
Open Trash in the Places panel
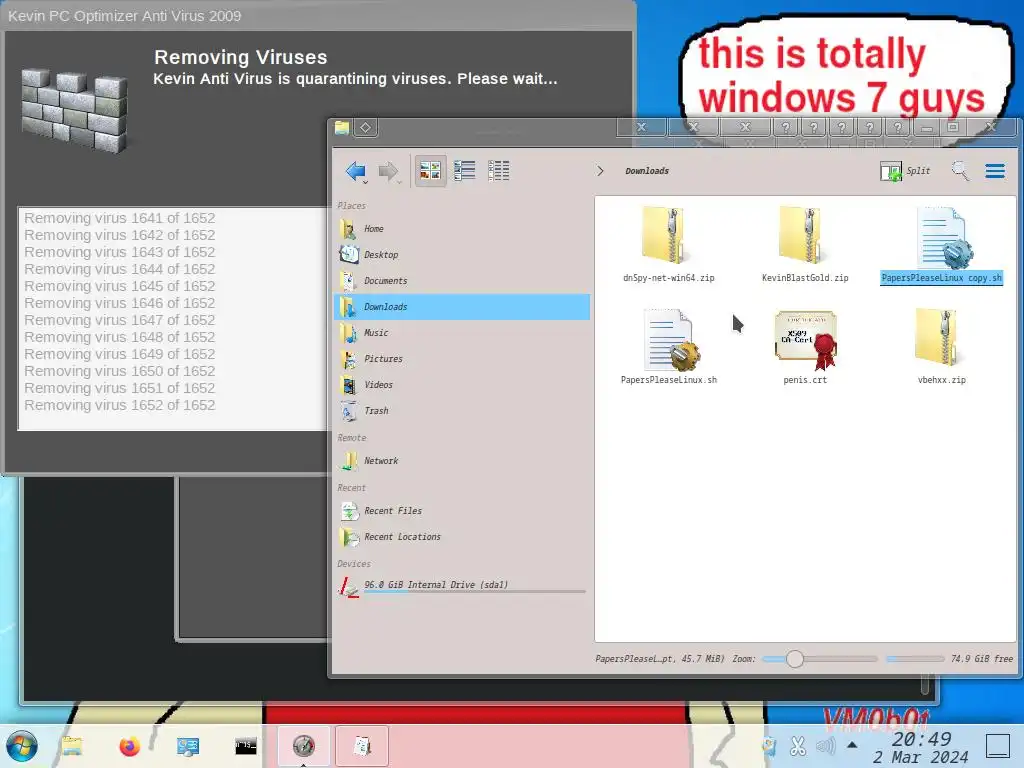(464, 411)
